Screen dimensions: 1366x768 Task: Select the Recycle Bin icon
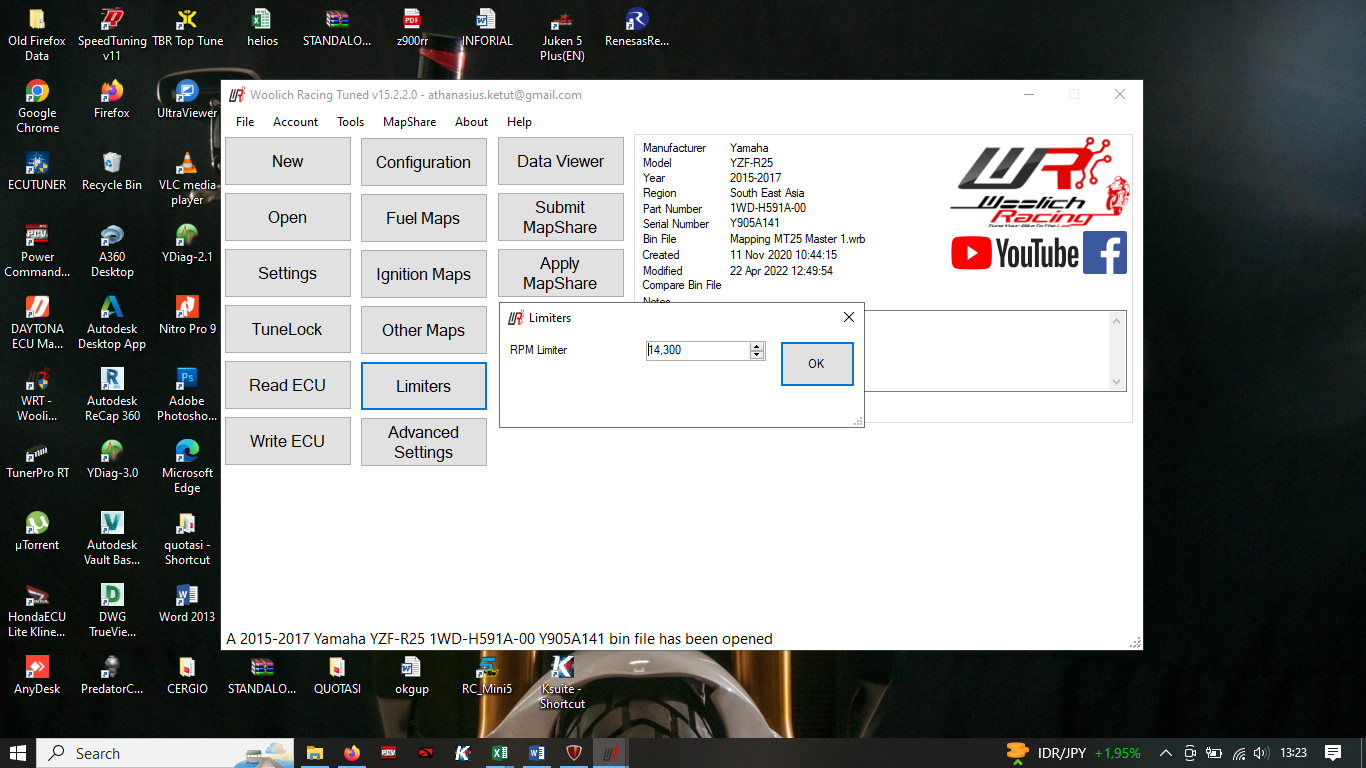(112, 170)
